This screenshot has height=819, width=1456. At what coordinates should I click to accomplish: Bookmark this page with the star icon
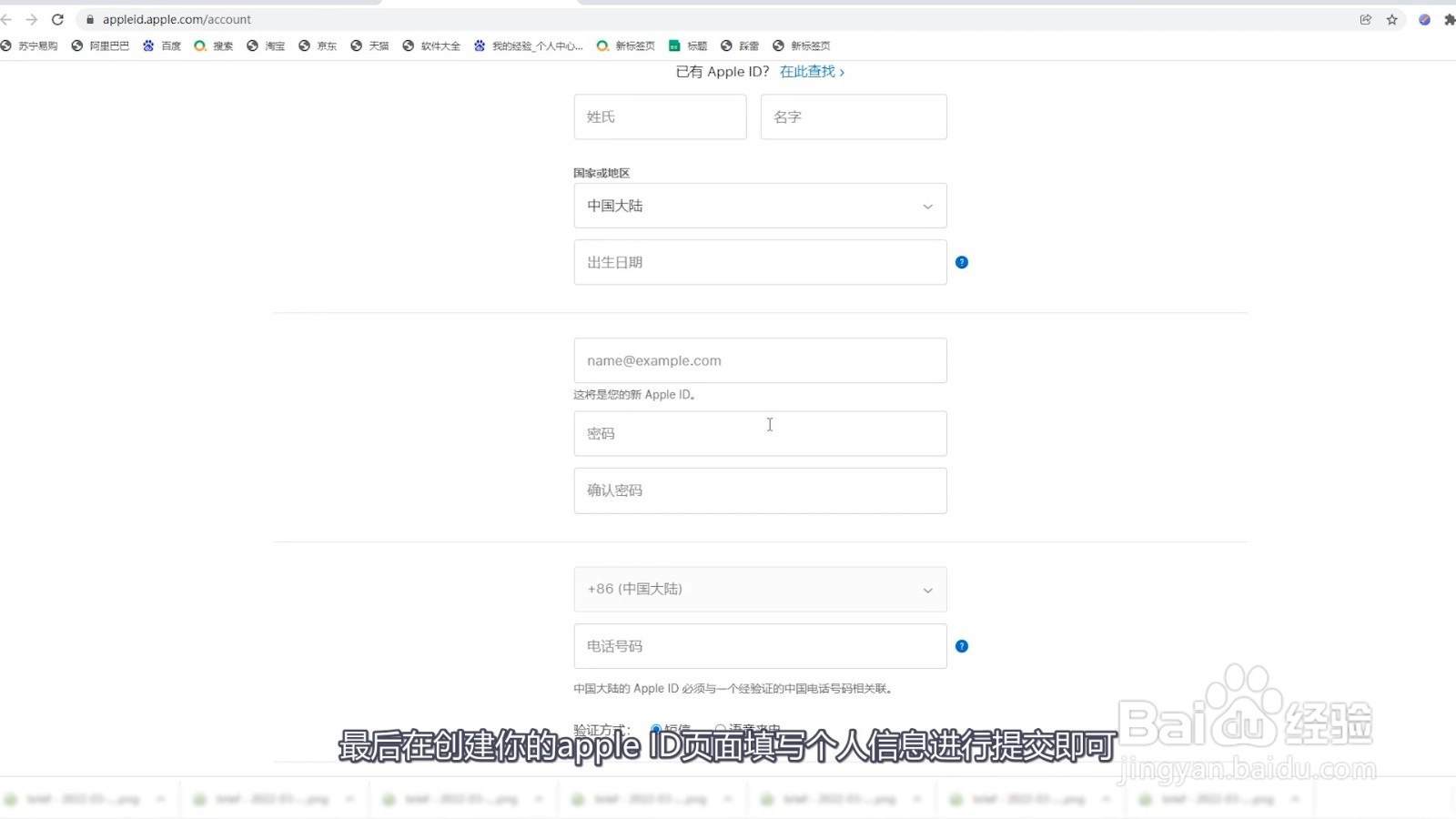pos(1391,19)
